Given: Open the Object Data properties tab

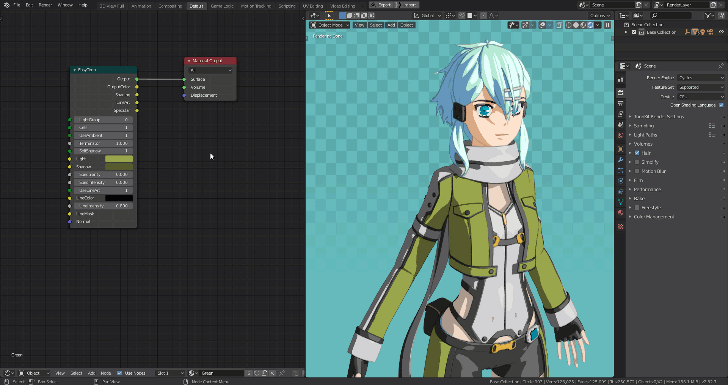Looking at the screenshot, I should pyautogui.click(x=621, y=202).
